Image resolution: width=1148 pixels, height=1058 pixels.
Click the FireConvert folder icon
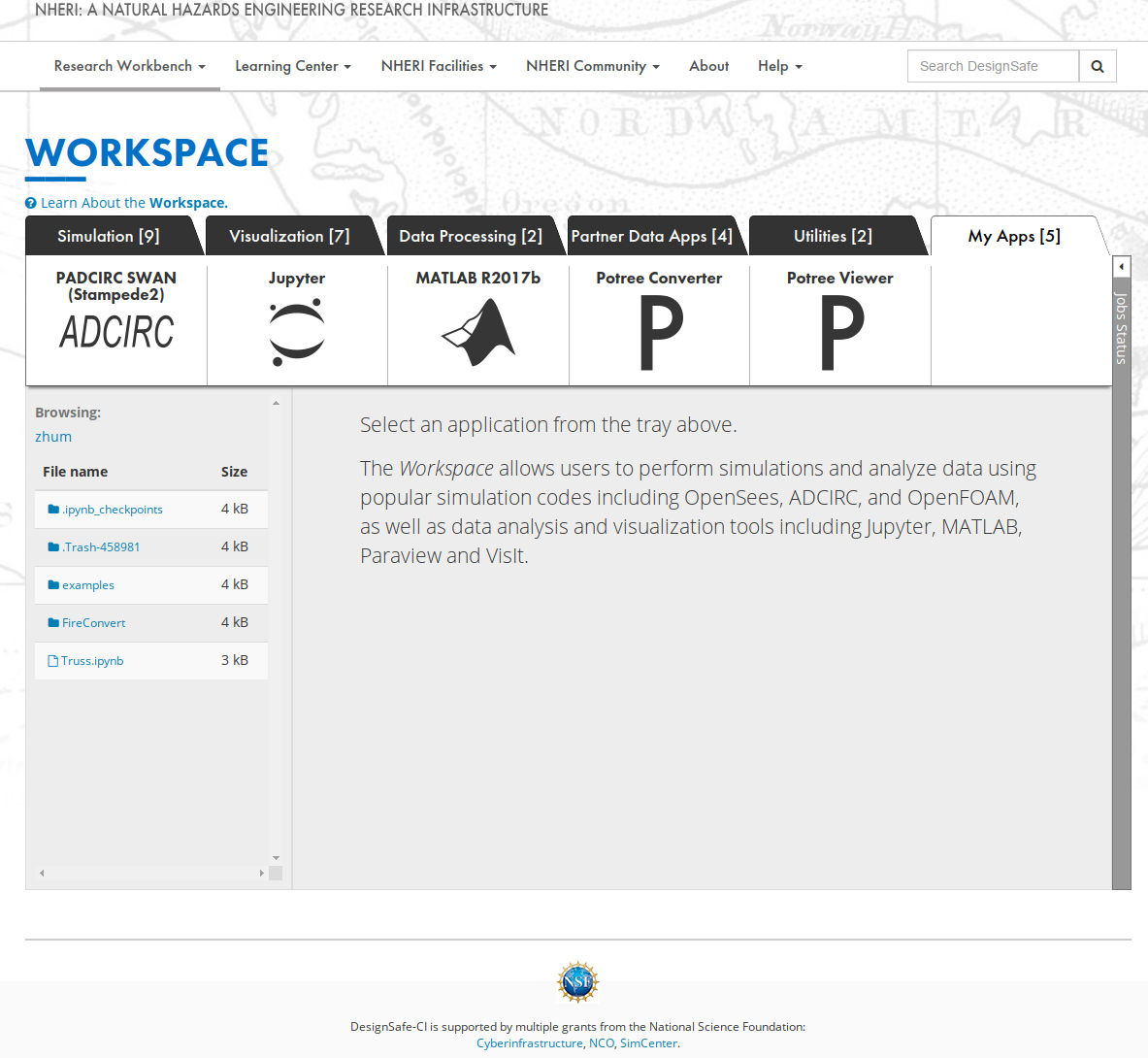tap(53, 622)
